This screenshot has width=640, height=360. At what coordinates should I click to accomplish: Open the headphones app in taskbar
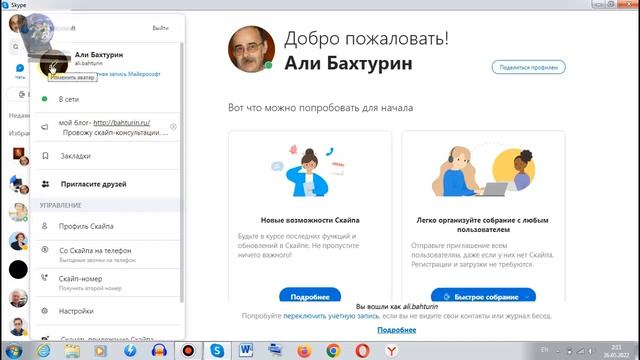(x=159, y=351)
